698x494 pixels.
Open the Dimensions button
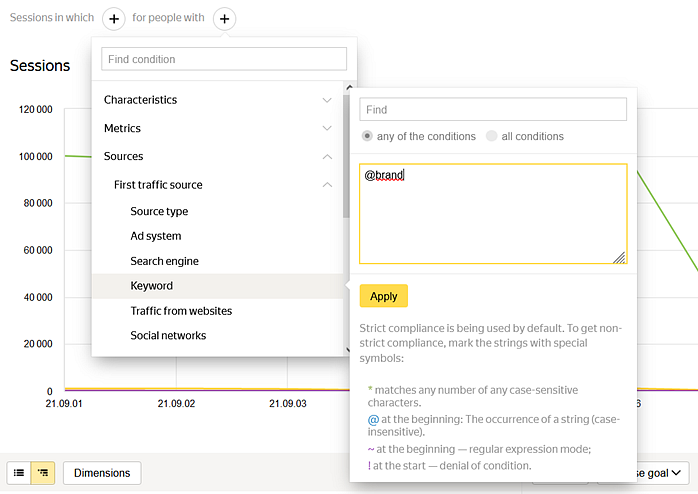coord(102,473)
